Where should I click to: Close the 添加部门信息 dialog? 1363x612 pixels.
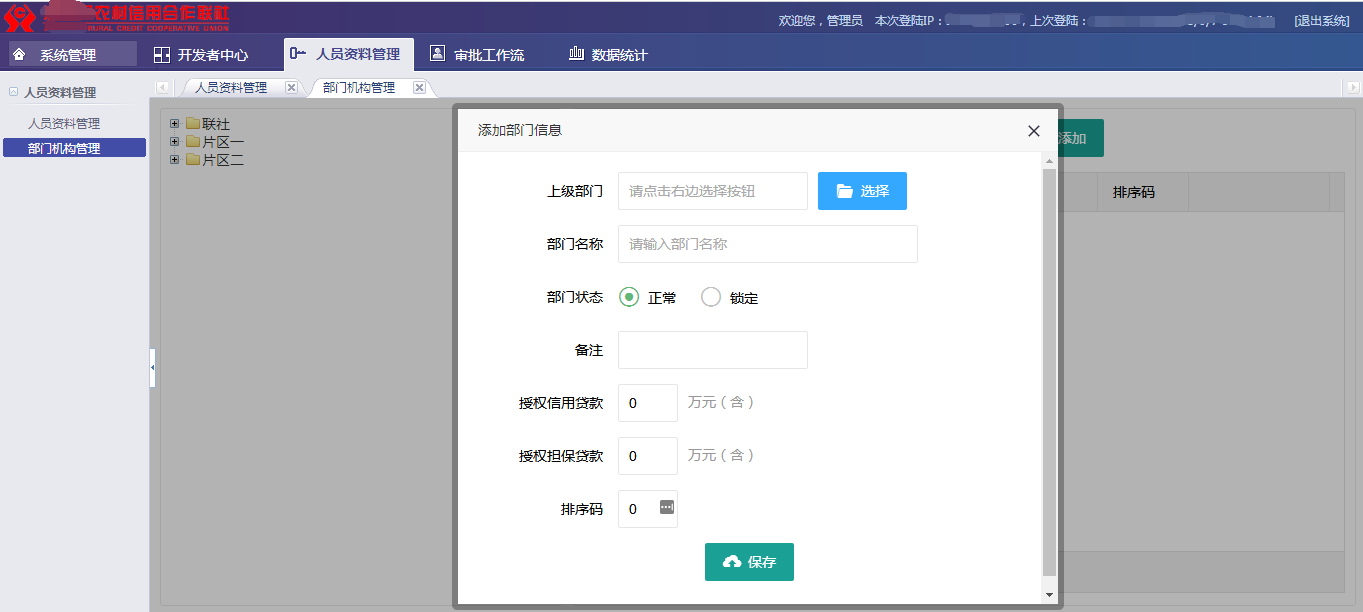(1034, 131)
